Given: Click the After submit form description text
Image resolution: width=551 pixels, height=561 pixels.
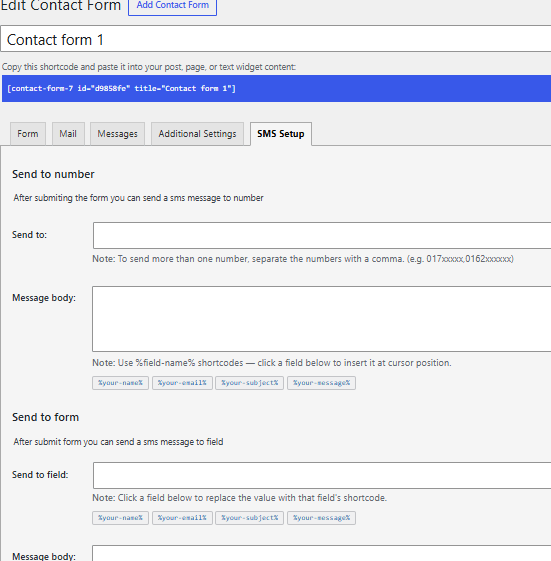Looking at the screenshot, I should coord(118,442).
